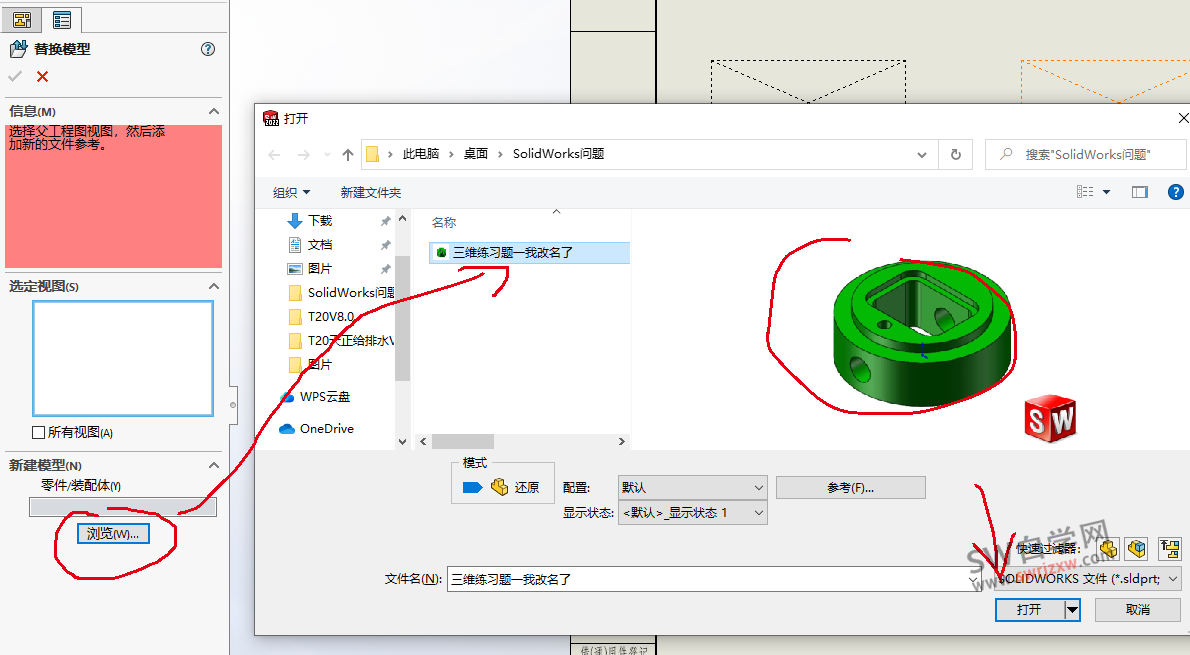Unpin the 下载 folder from Quick Access
Viewport: 1190px width, 655px height.
click(x=384, y=220)
